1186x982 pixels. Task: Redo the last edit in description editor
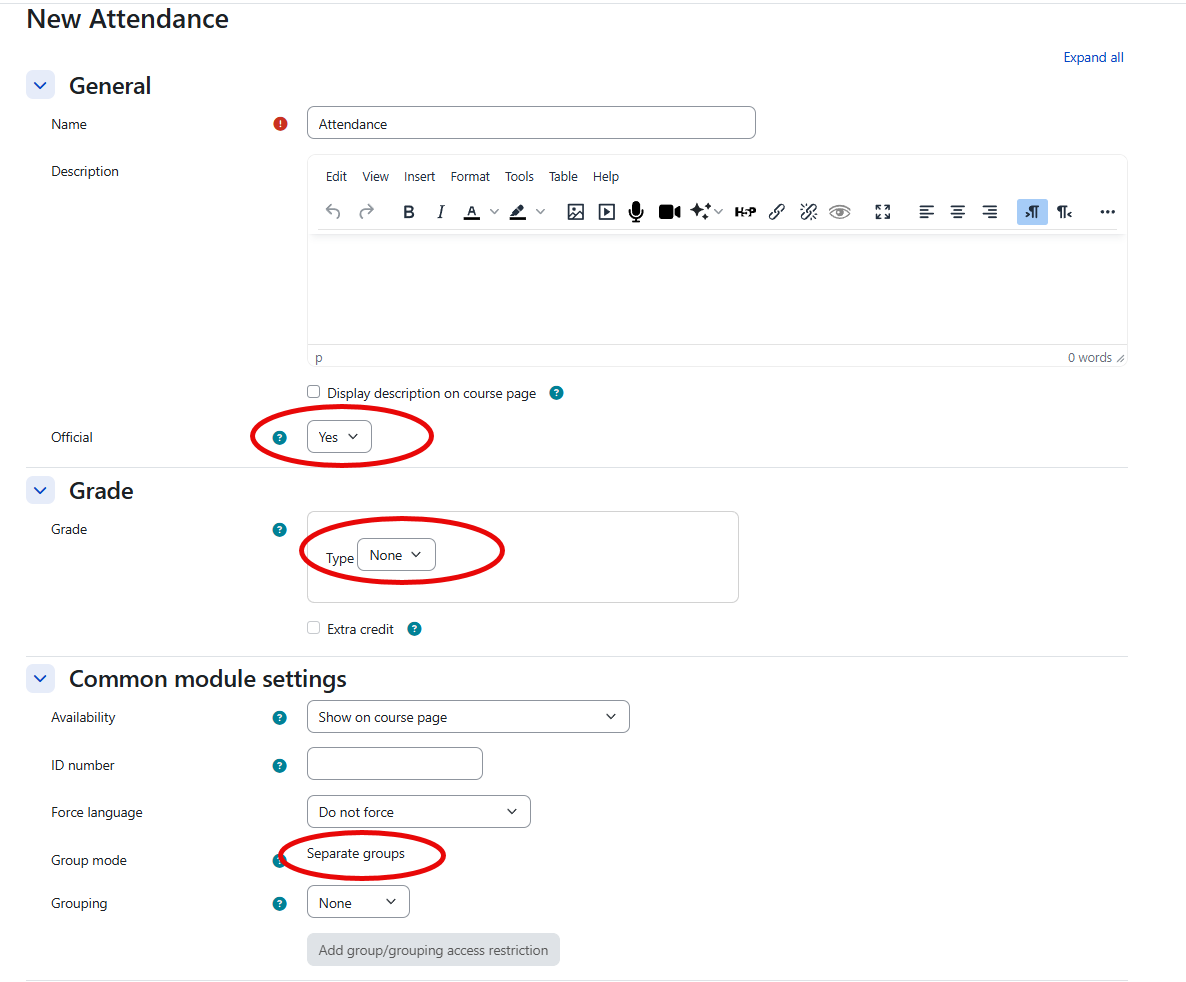[366, 212]
